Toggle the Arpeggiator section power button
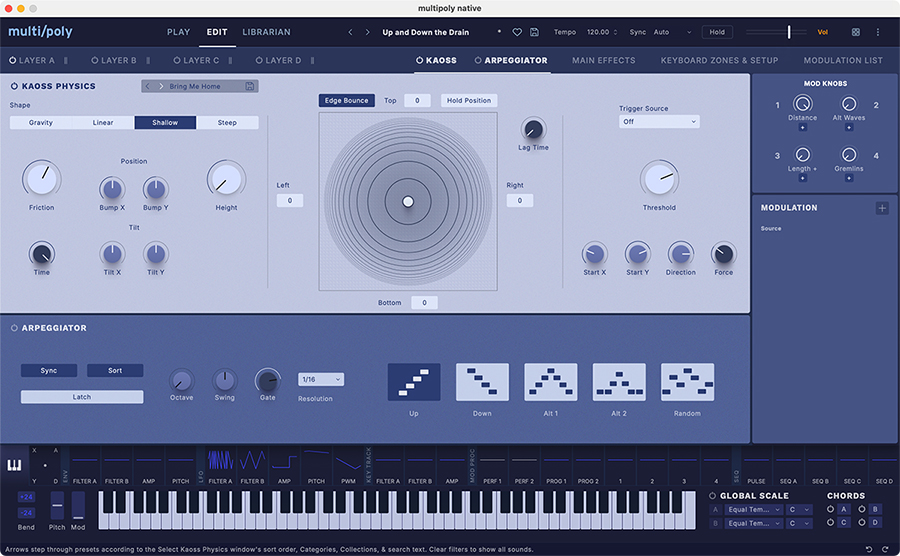Screen dimensions: 900x556 point(14,328)
